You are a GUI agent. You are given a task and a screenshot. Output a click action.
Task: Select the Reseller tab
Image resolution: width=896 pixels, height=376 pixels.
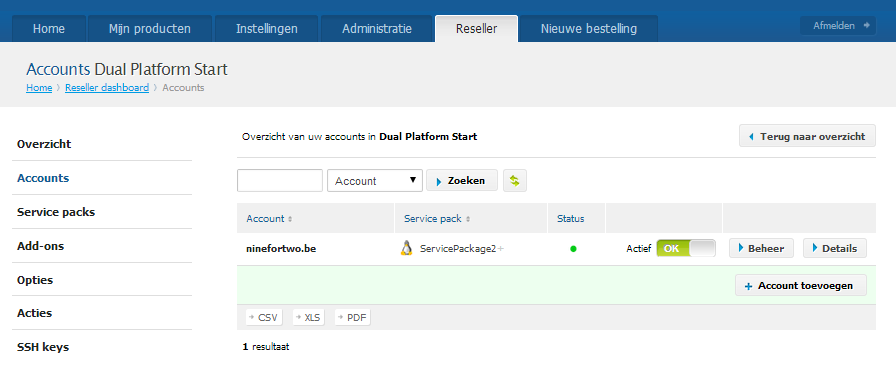pos(477,29)
